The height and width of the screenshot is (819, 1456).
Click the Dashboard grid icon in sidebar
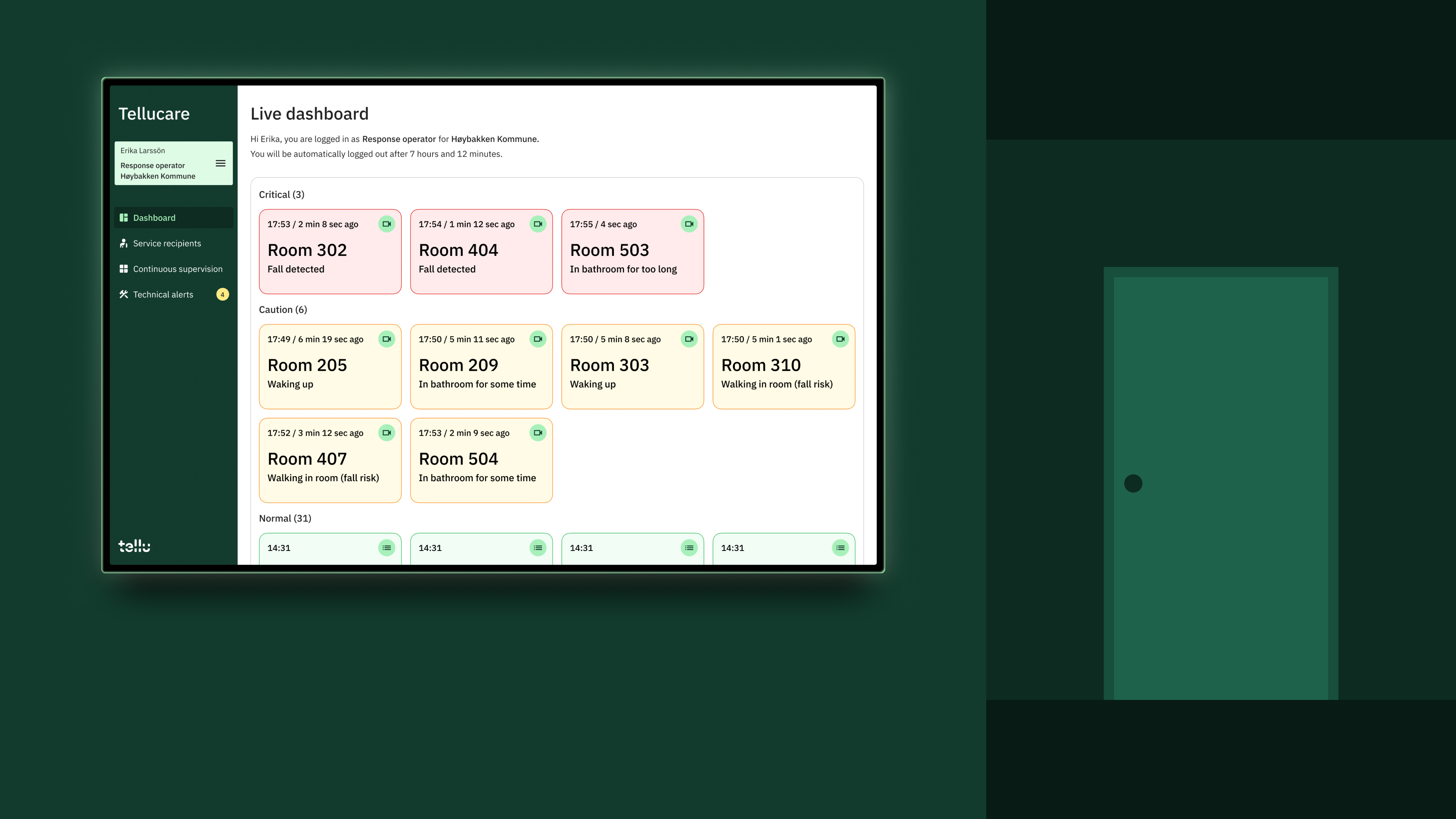click(x=124, y=218)
